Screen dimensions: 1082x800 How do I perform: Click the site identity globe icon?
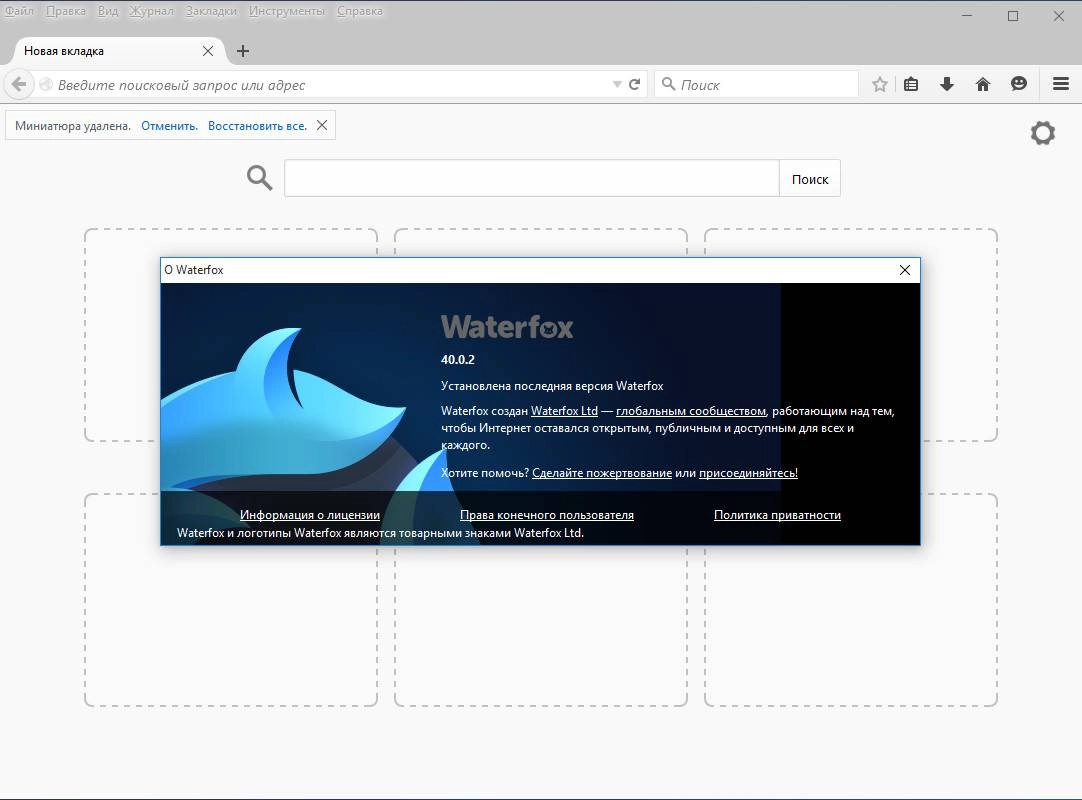tap(46, 84)
